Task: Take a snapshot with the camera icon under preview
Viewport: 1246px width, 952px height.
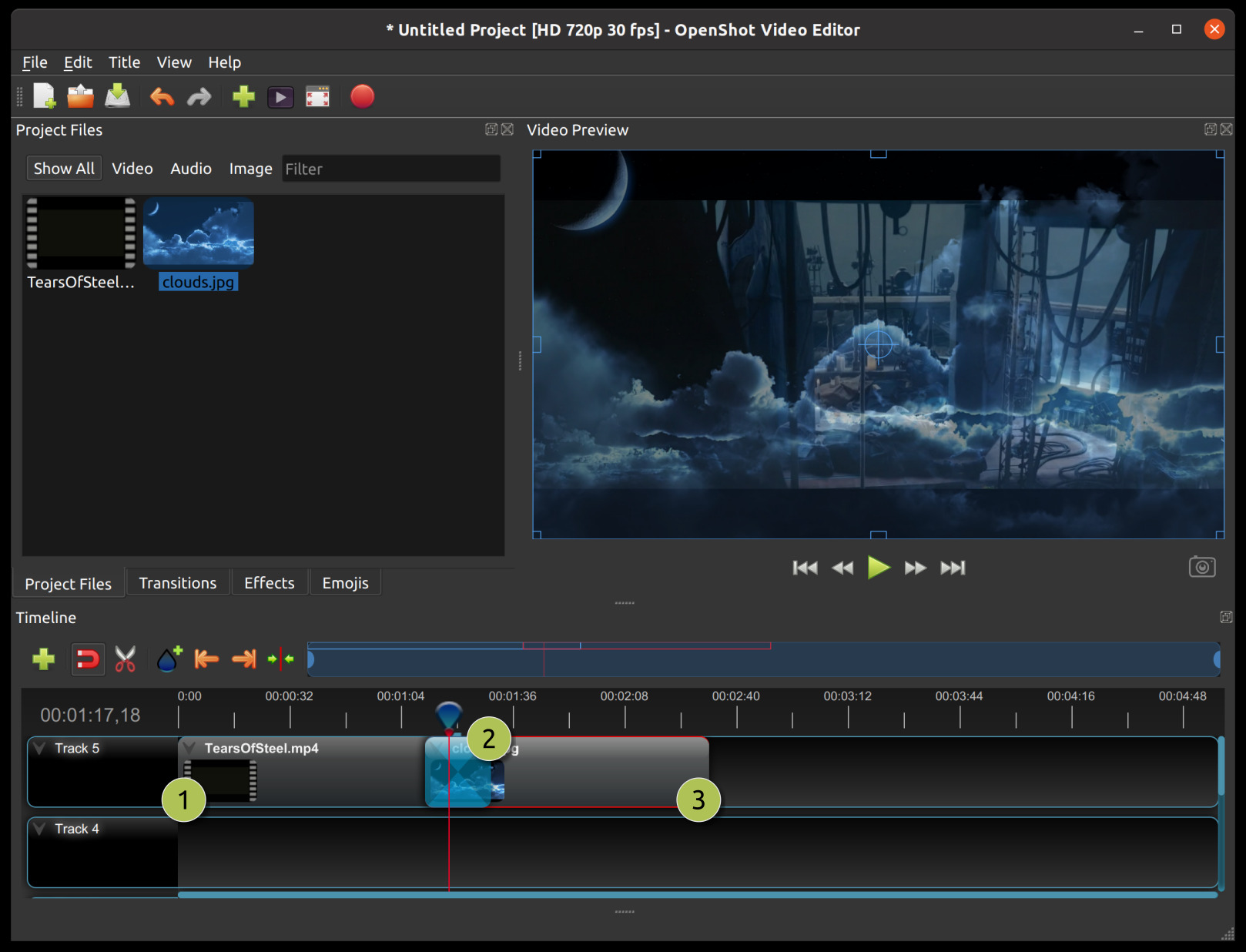Action: click(1202, 566)
